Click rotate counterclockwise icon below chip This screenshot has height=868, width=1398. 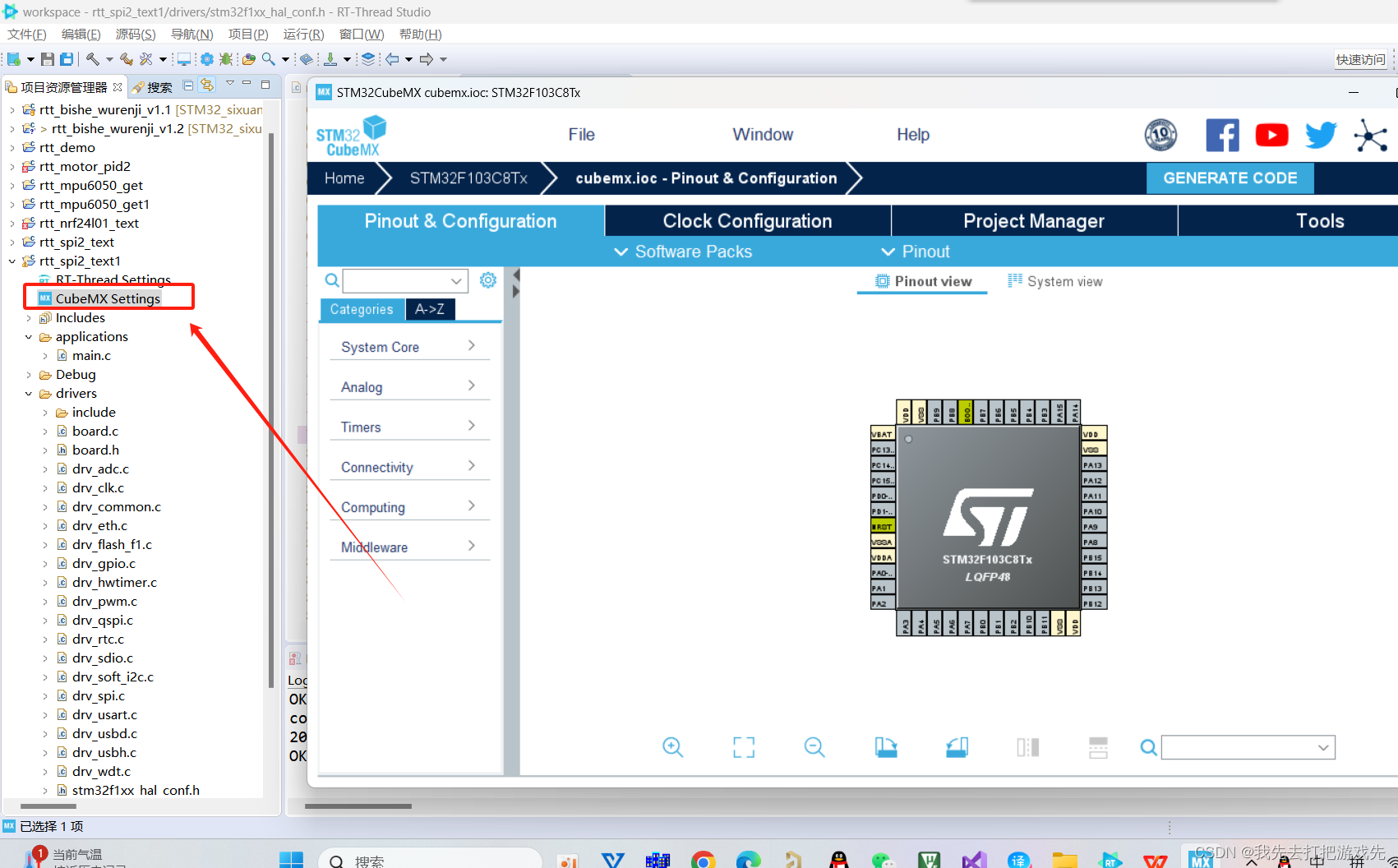pos(957,747)
